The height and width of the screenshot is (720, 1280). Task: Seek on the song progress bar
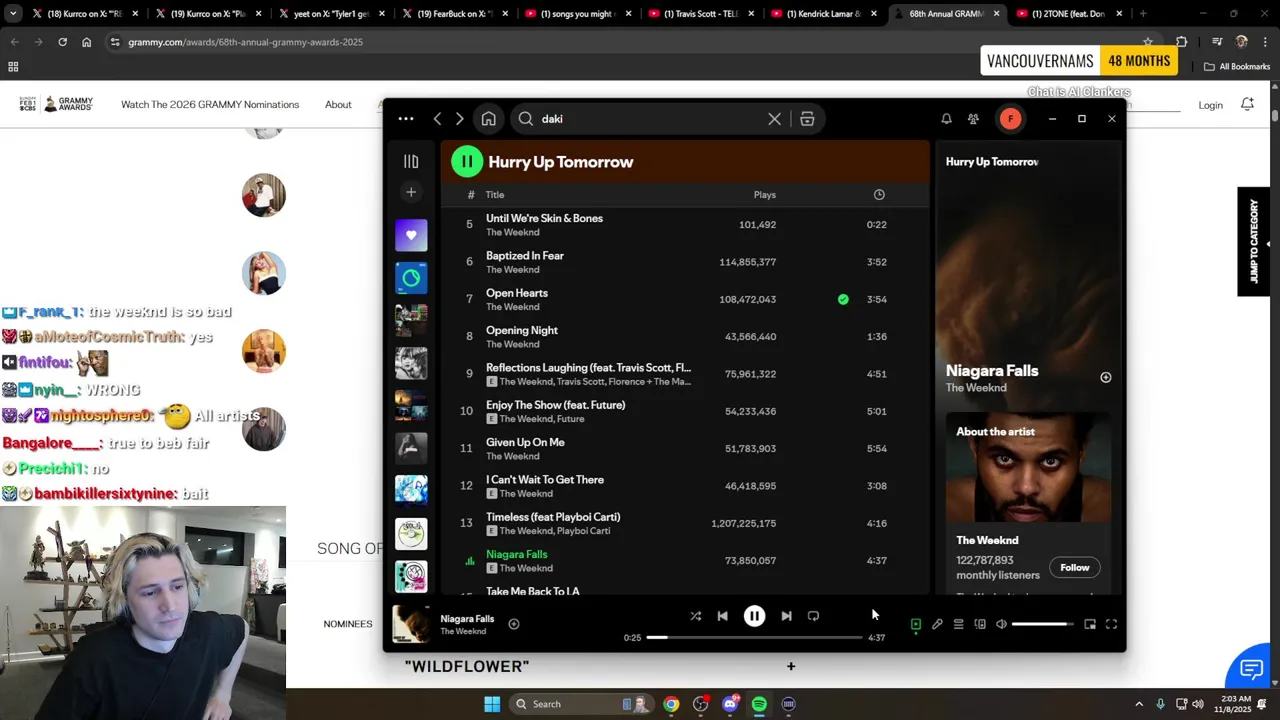pos(754,637)
